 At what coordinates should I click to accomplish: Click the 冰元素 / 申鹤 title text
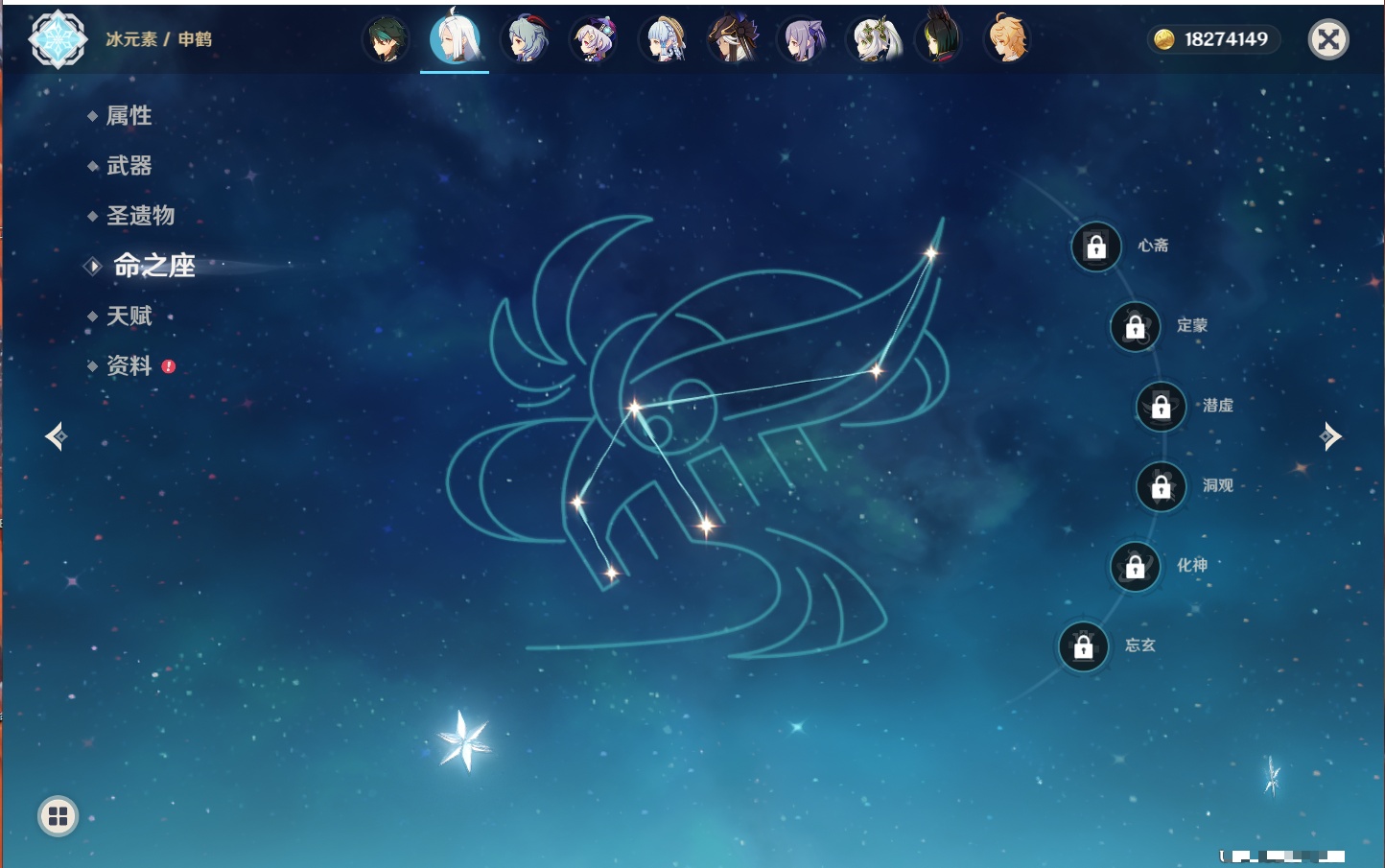click(158, 39)
